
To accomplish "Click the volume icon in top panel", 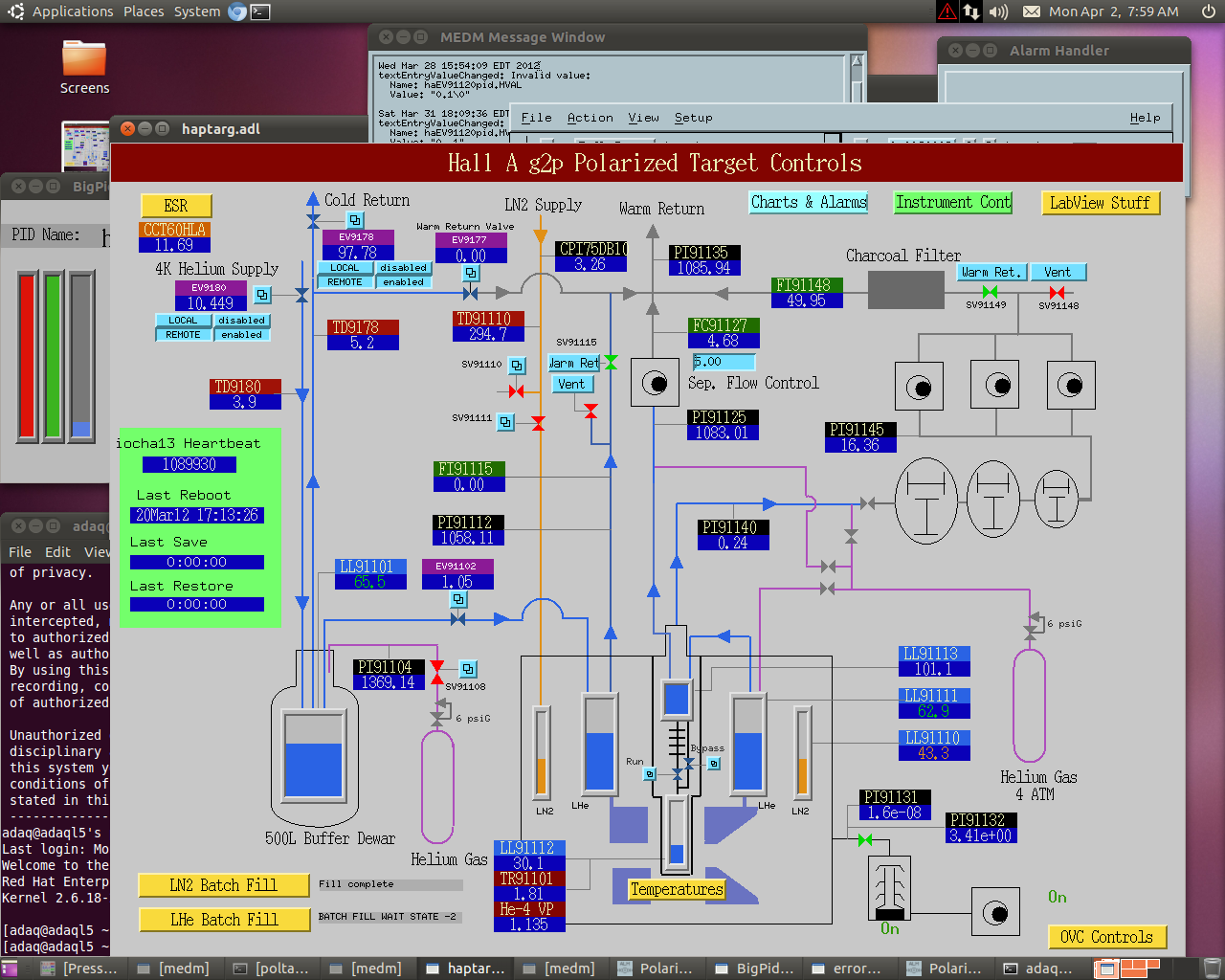I will (x=998, y=11).
